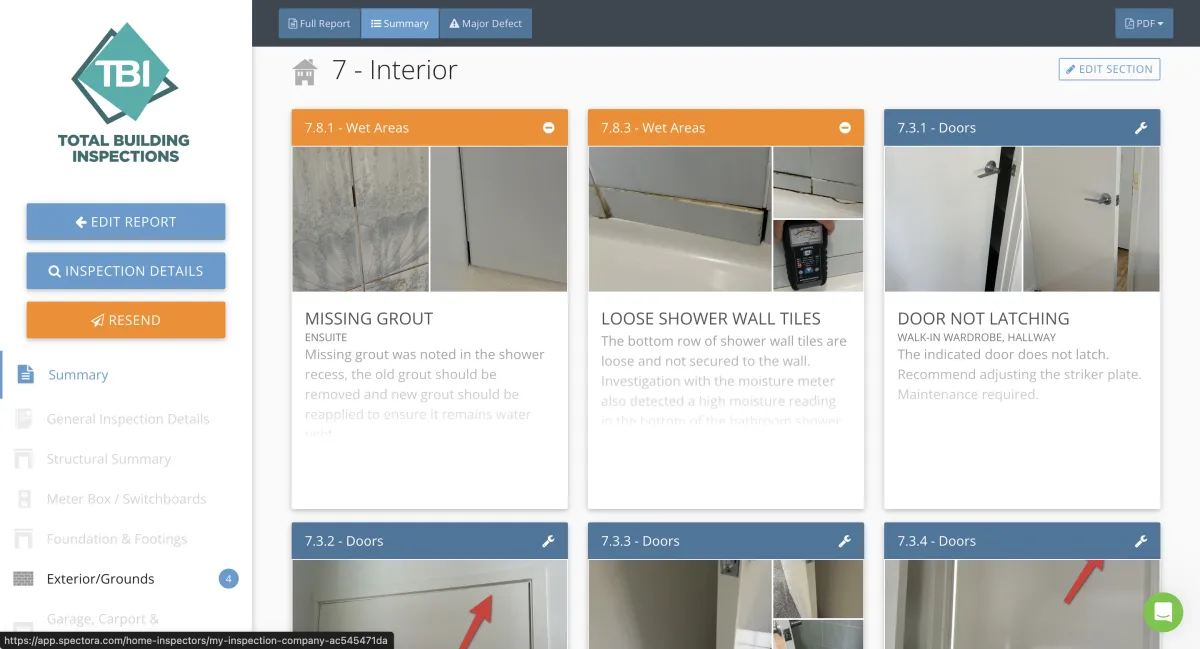Click the TBI Total Building Inspections logo
This screenshot has height=649, width=1200.
pyautogui.click(x=124, y=91)
